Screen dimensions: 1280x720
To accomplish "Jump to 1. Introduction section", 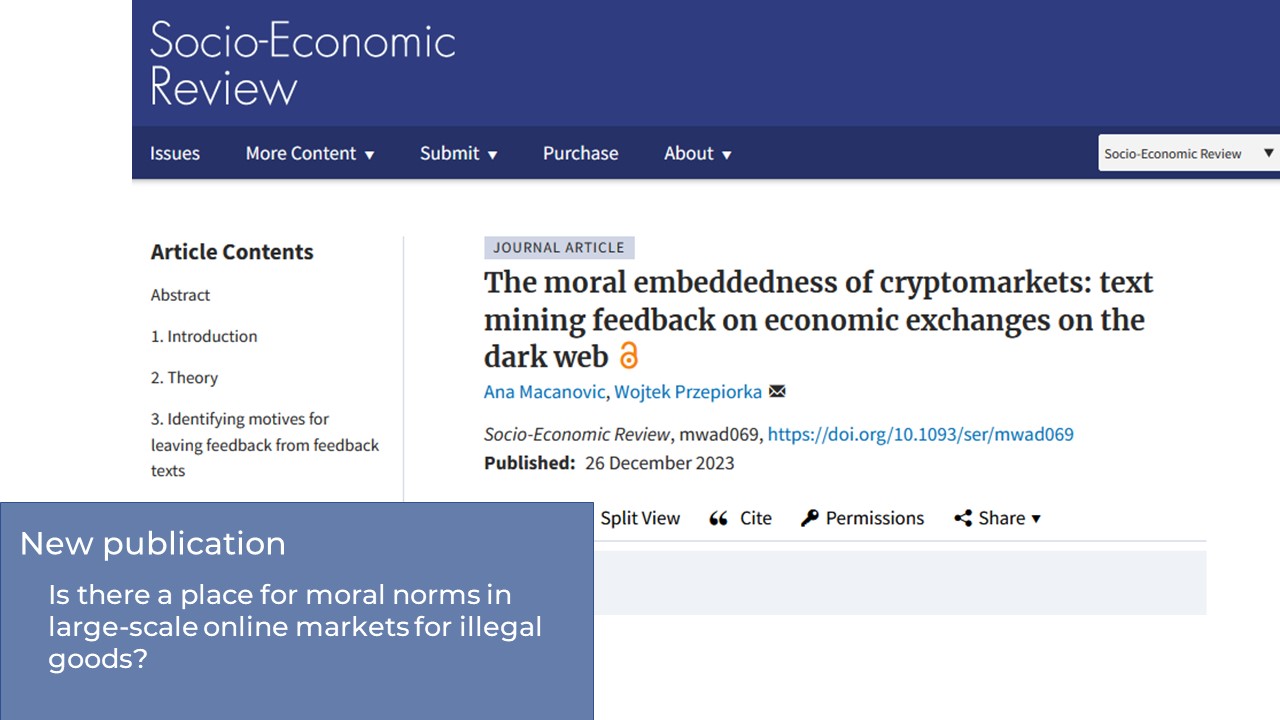I will (x=204, y=336).
